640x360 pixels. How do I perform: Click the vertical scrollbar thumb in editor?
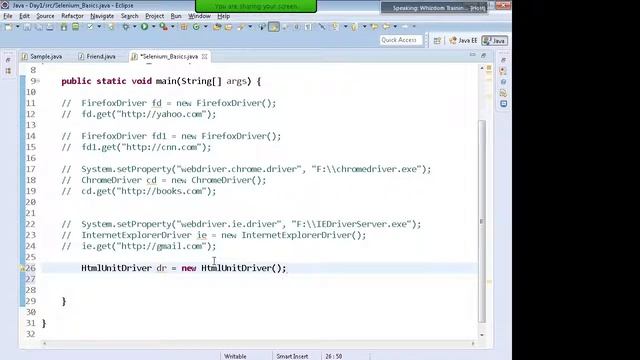click(482, 220)
